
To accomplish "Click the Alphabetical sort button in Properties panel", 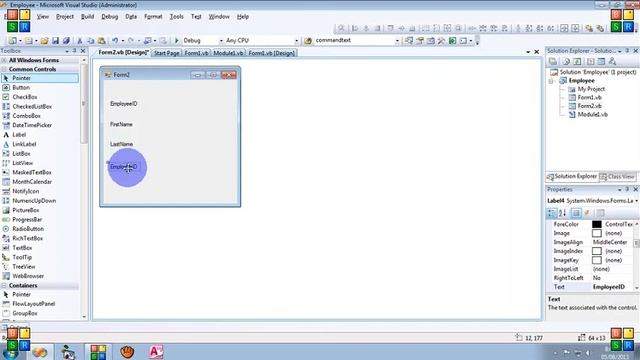I will pyautogui.click(x=562, y=213).
